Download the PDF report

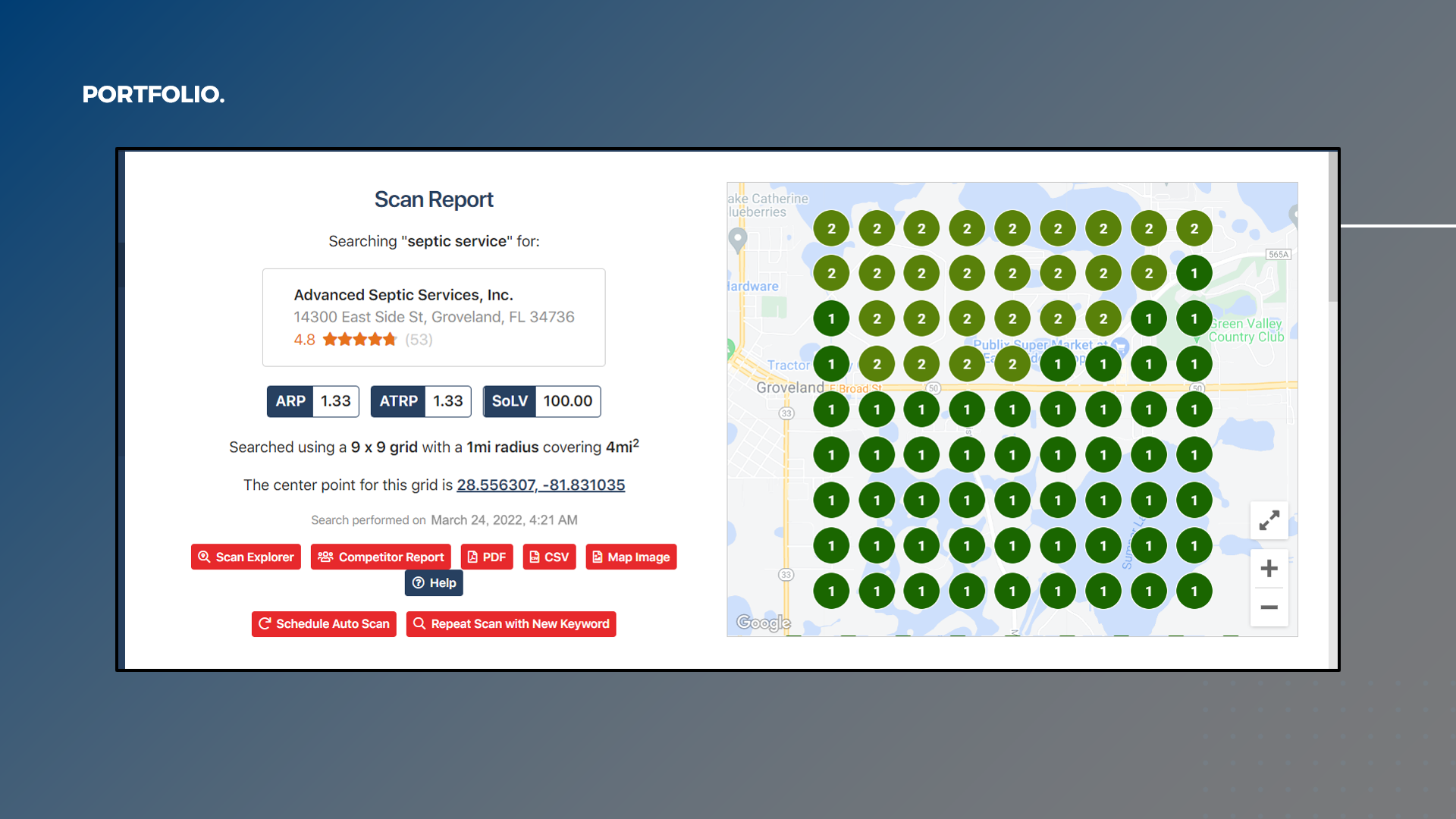coord(486,557)
